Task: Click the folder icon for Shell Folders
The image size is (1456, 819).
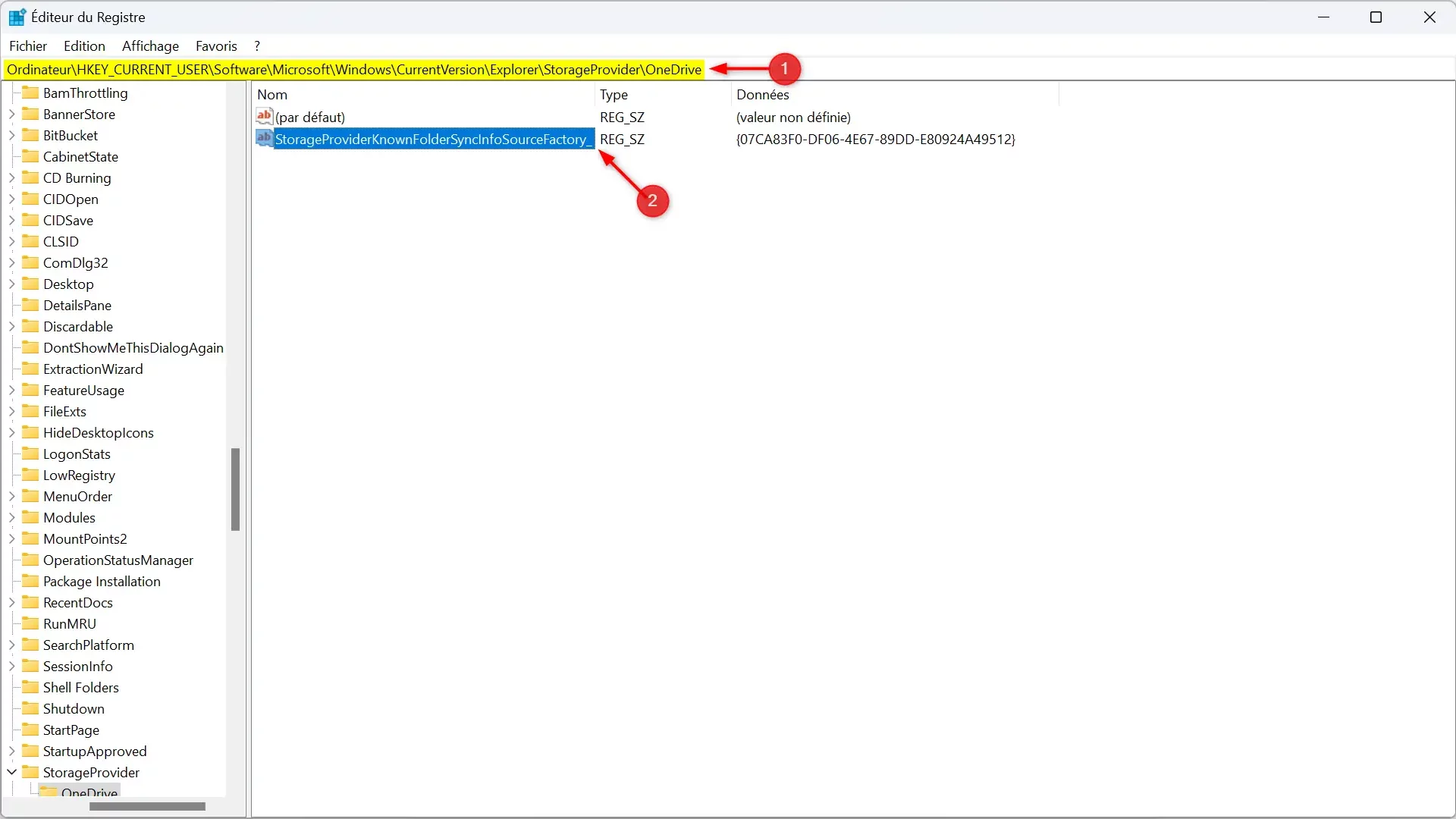Action: [31, 687]
